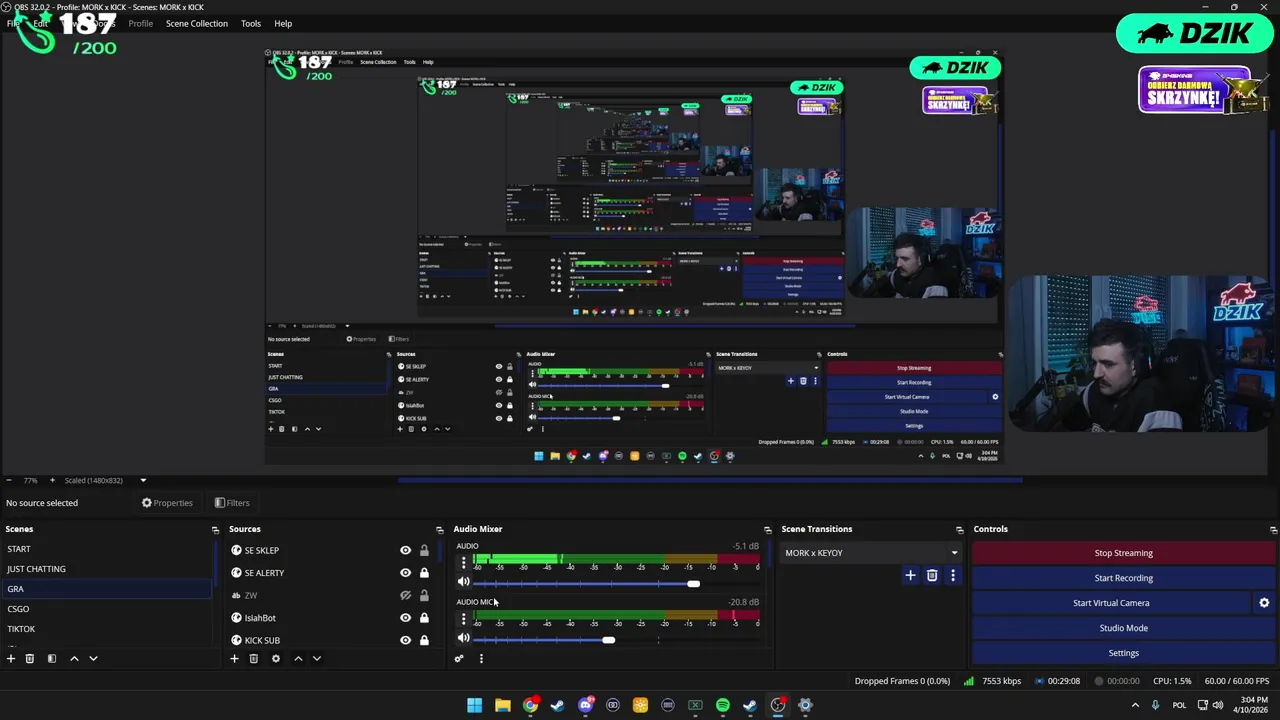Open Spotify from the taskbar

723,705
